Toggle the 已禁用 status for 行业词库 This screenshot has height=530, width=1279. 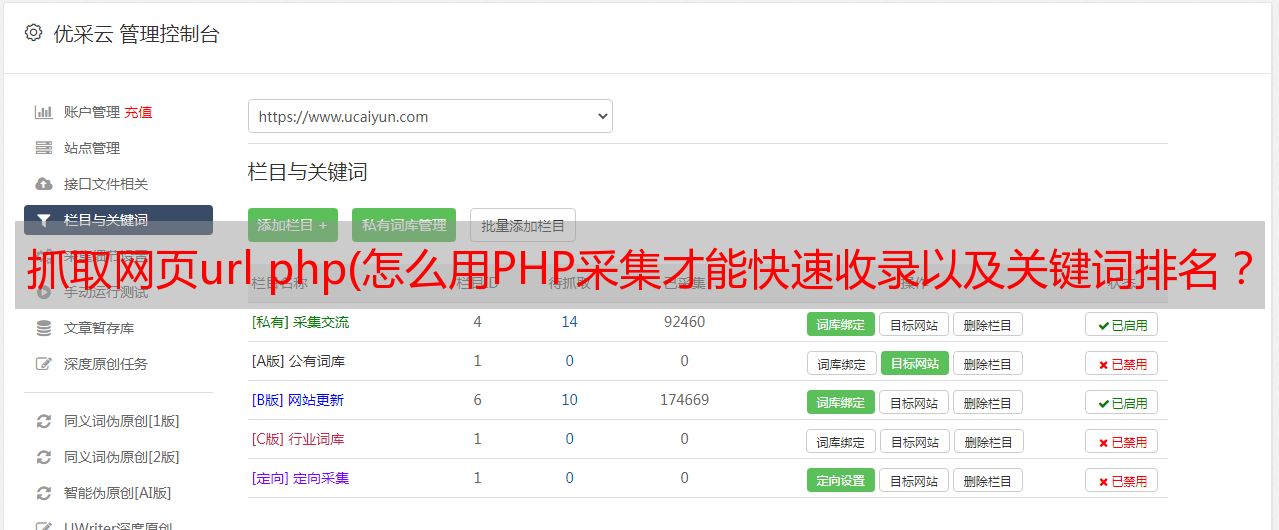click(1121, 441)
